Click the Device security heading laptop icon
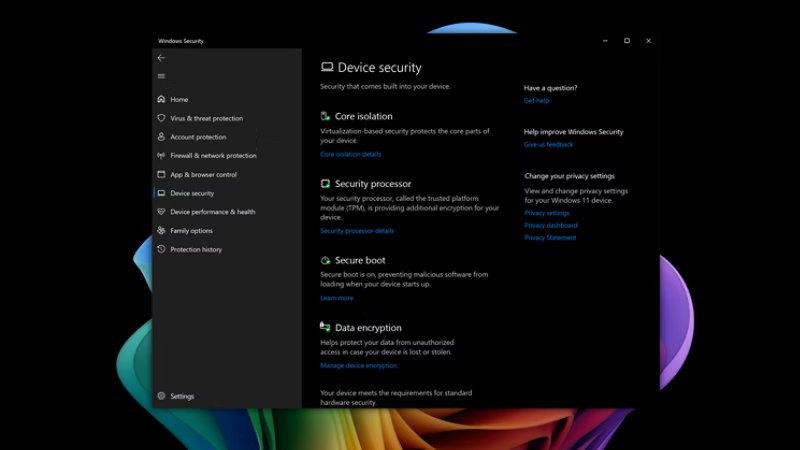Viewport: 800px width, 450px height. (327, 67)
